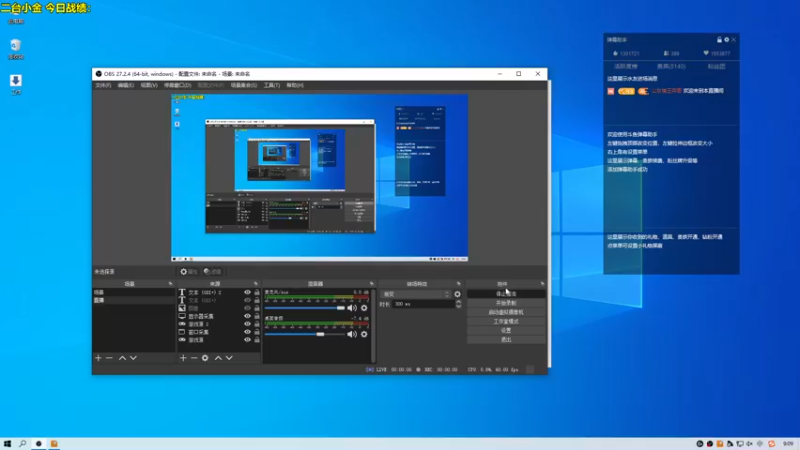The width and height of the screenshot is (800, 450).
Task: Open the Tools (T) menu in OBS
Action: point(272,85)
